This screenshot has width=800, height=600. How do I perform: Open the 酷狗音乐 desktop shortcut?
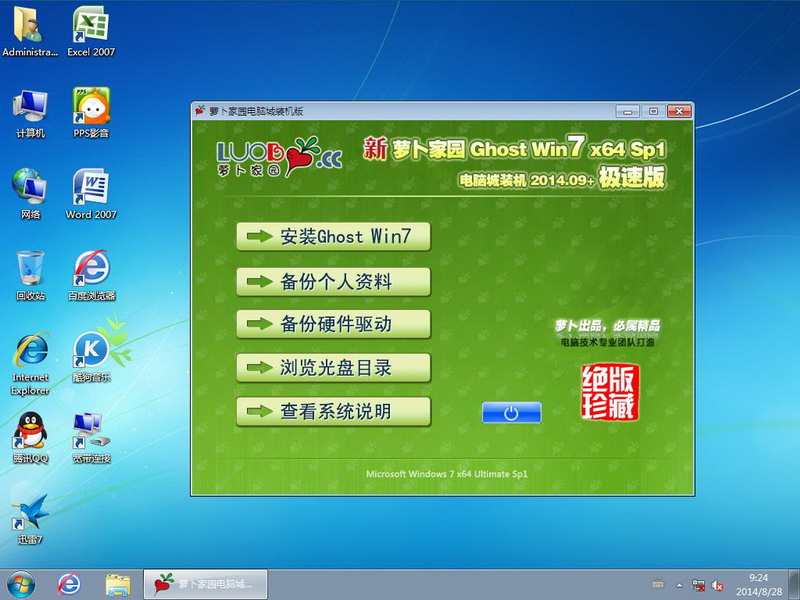[x=92, y=357]
